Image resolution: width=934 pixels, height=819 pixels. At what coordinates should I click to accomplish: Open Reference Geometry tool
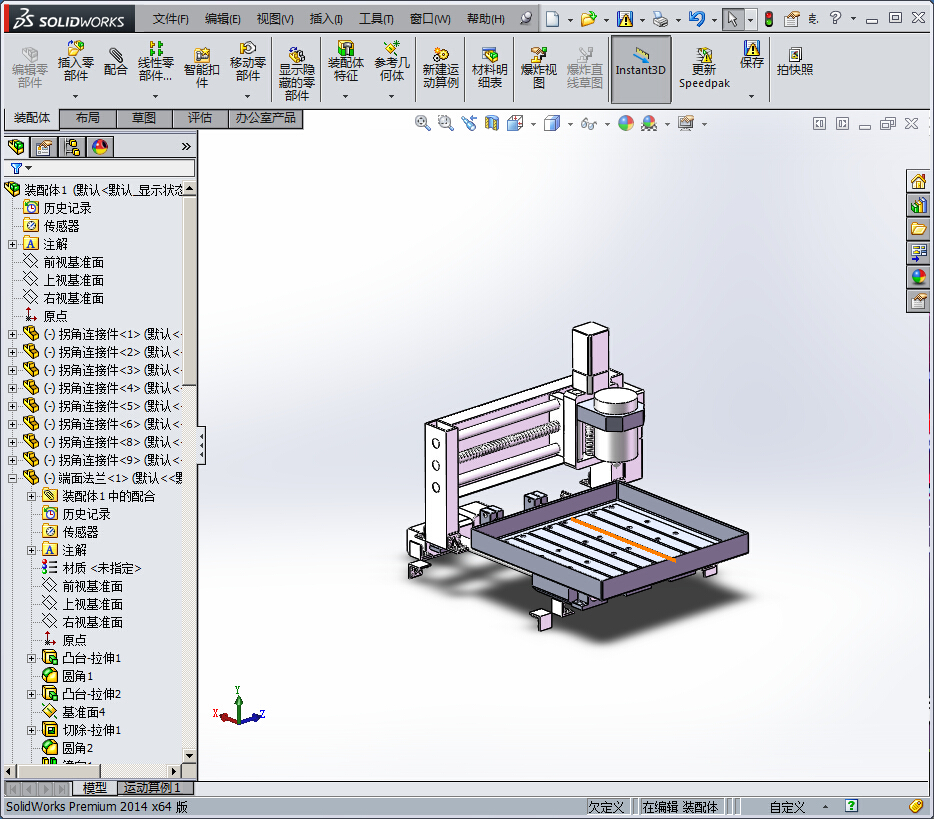coord(392,61)
